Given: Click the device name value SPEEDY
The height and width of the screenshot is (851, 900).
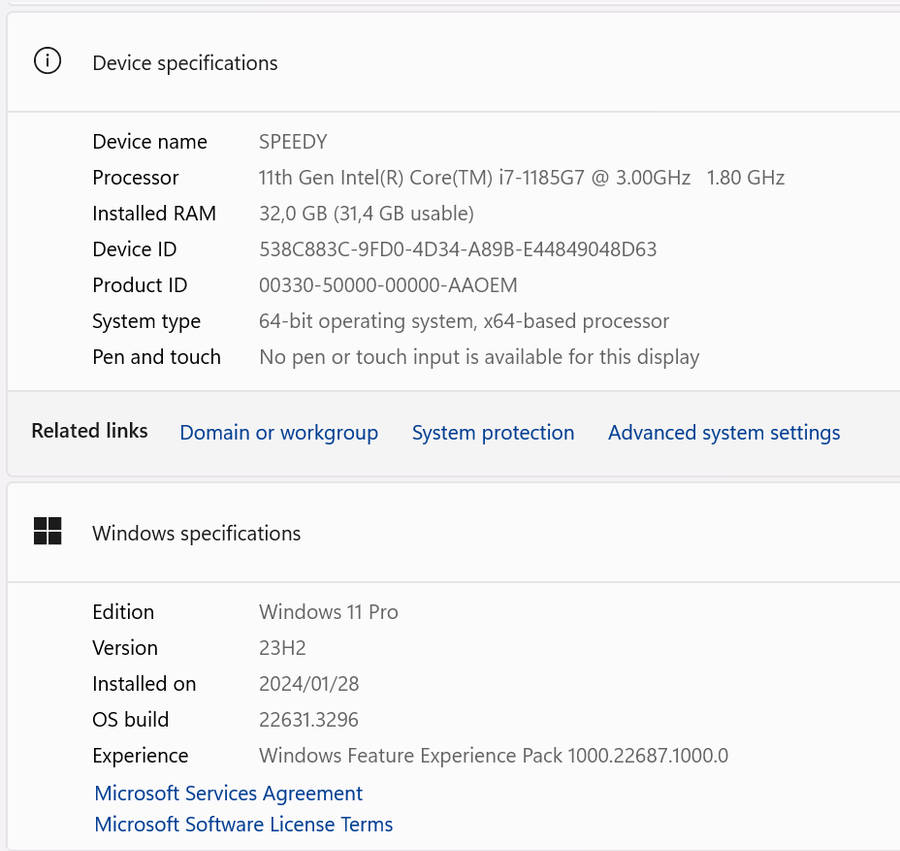Looking at the screenshot, I should 293,142.
